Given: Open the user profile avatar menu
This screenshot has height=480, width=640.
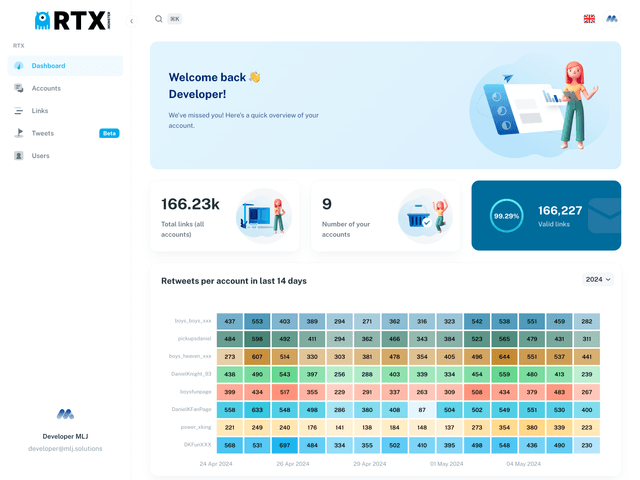Looking at the screenshot, I should [612, 19].
